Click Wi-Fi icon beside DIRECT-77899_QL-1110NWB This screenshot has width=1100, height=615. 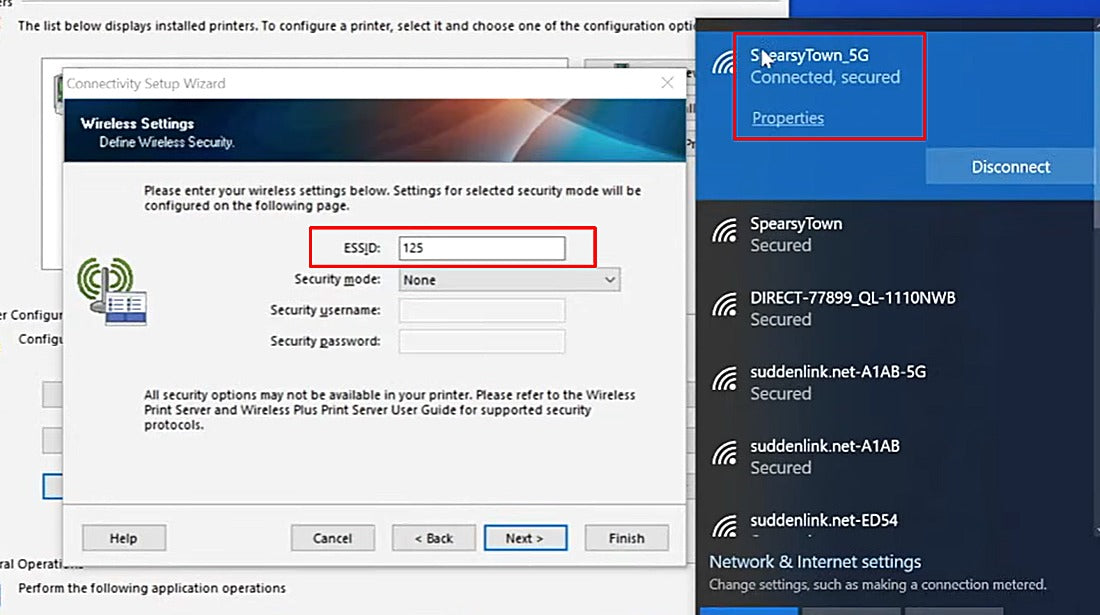[x=724, y=306]
